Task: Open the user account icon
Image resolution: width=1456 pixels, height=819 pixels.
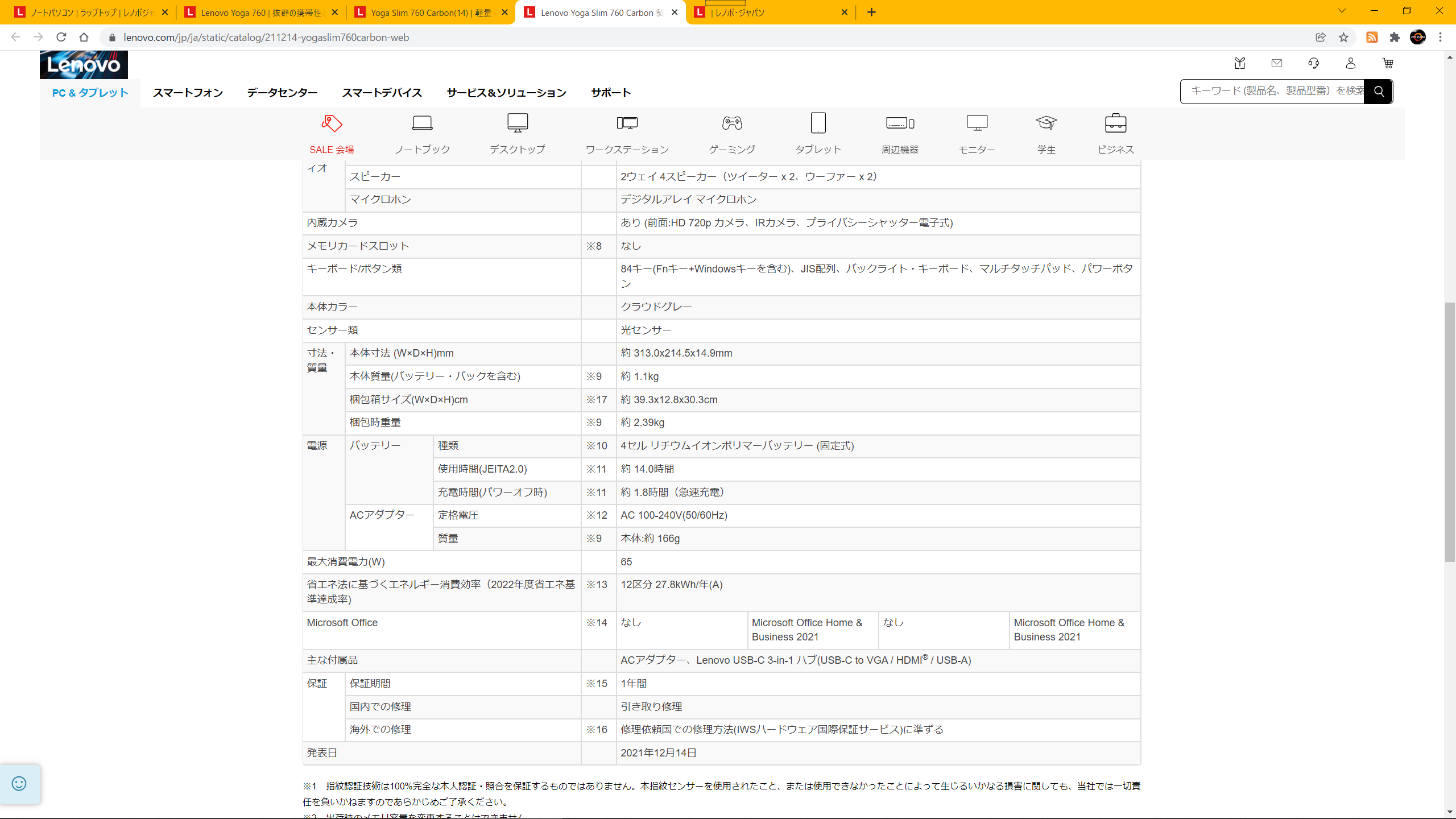Action: (1351, 63)
